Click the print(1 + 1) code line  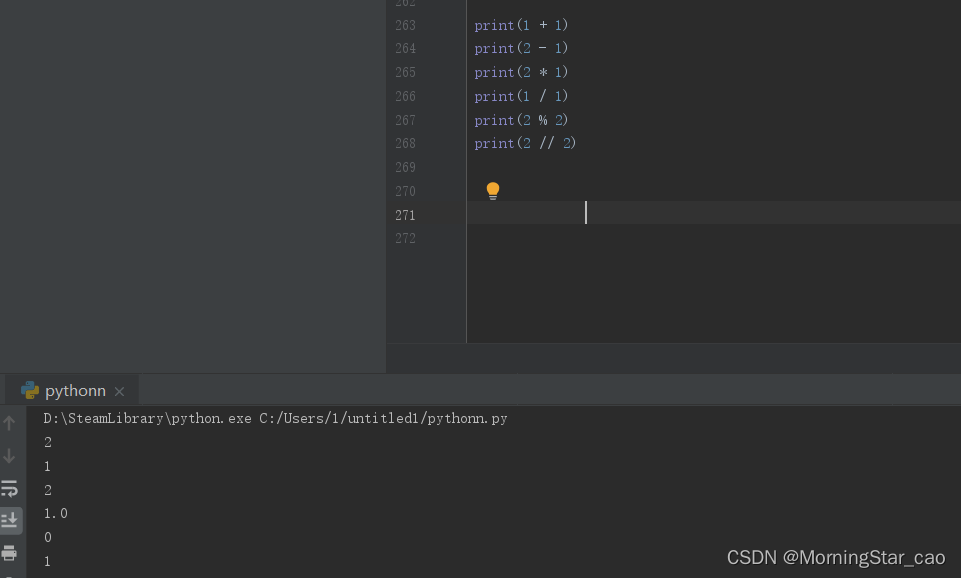pos(521,25)
